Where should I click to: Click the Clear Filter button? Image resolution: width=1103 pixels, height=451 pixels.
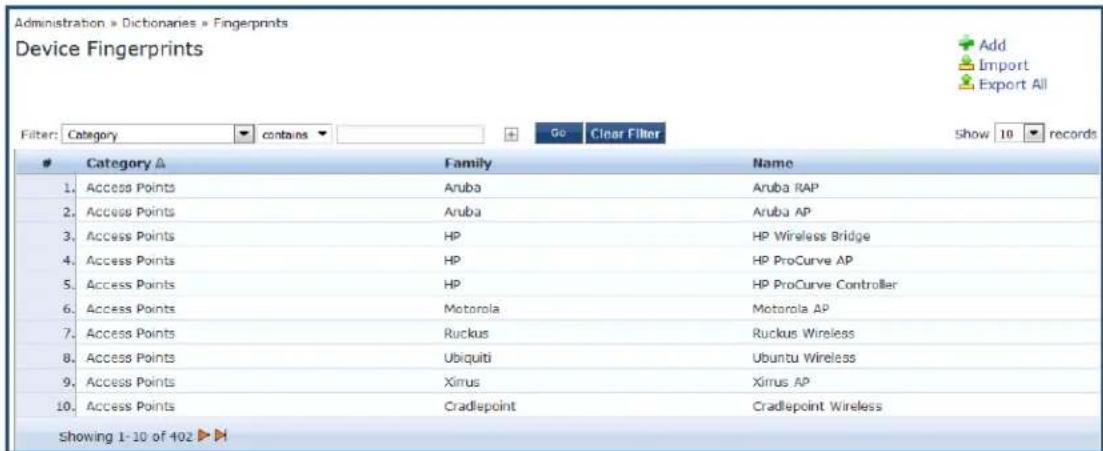pyautogui.click(x=625, y=134)
